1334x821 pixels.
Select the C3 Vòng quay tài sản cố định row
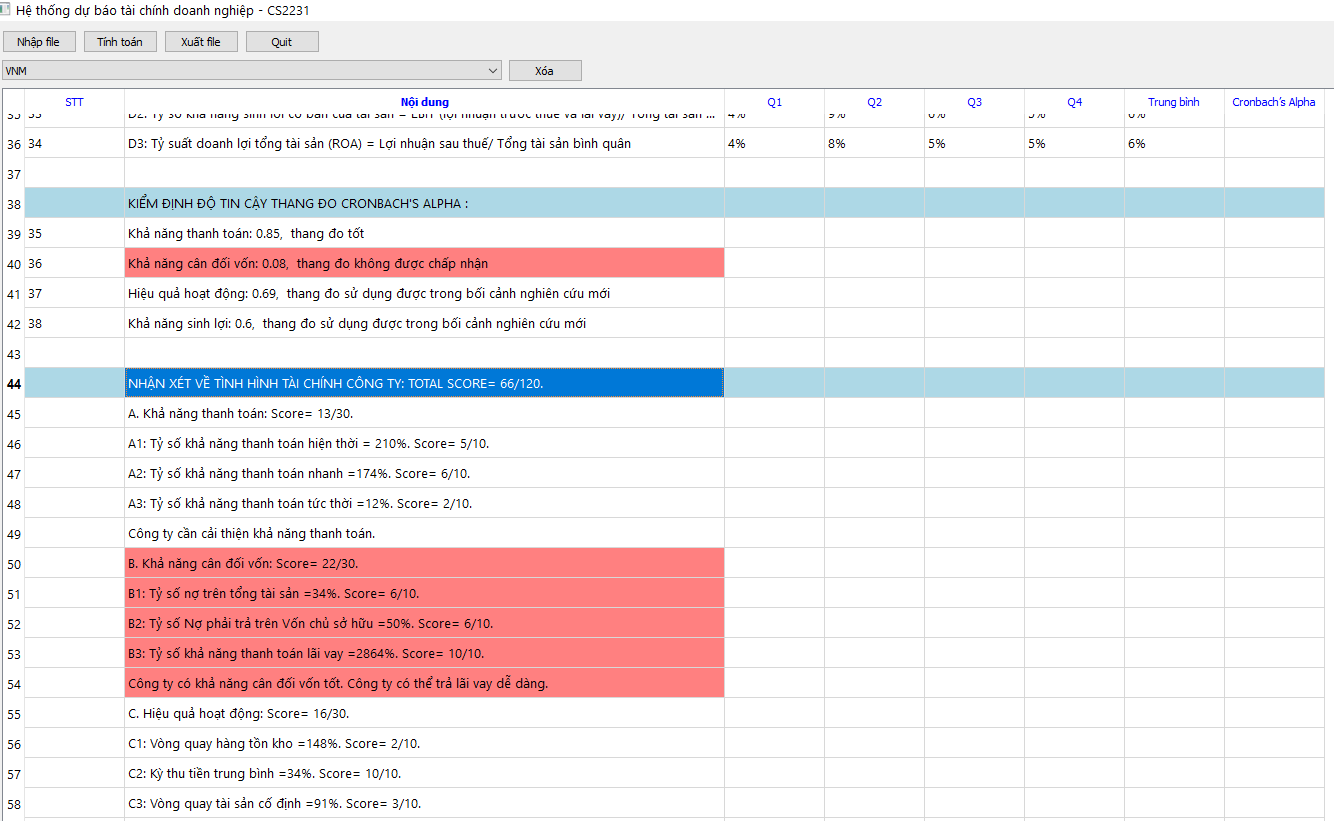click(x=425, y=803)
